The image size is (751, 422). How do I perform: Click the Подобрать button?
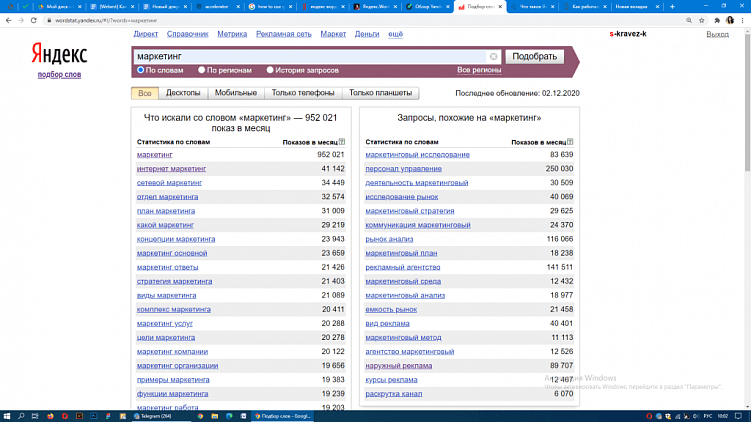click(535, 57)
